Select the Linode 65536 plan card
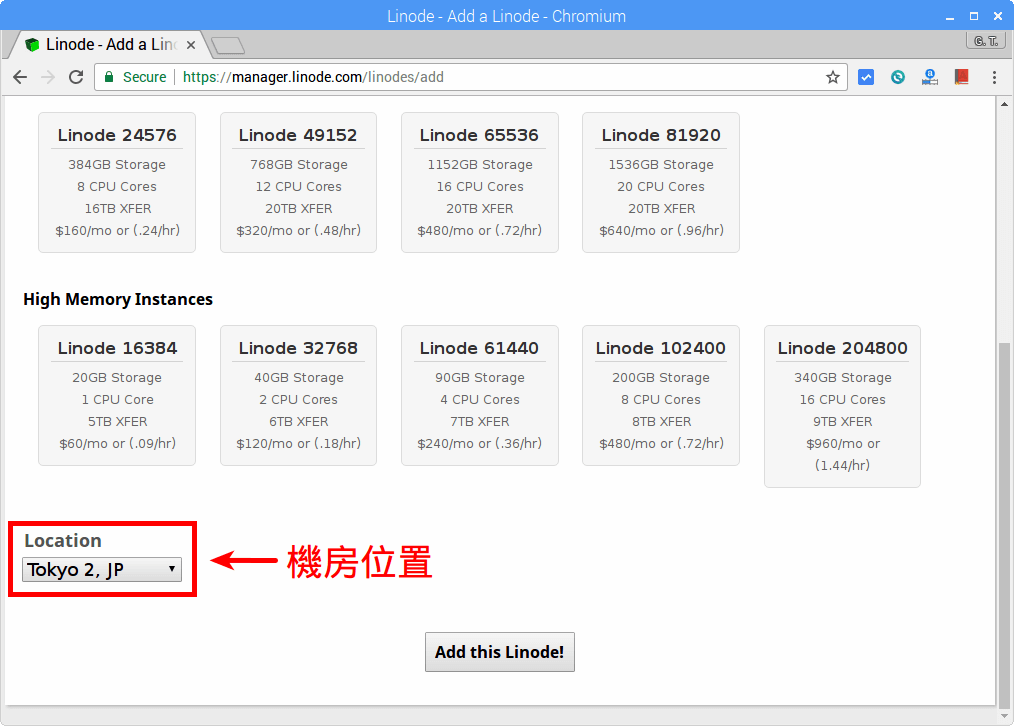The width and height of the screenshot is (1014, 726). click(x=480, y=181)
